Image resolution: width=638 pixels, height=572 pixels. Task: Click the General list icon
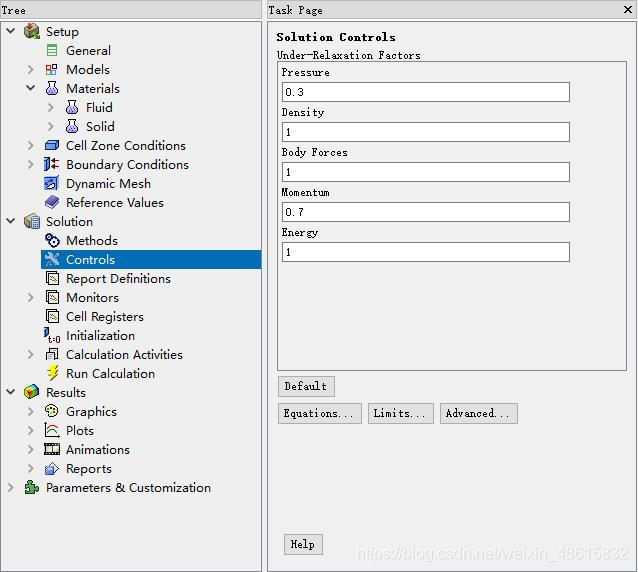tap(52, 51)
